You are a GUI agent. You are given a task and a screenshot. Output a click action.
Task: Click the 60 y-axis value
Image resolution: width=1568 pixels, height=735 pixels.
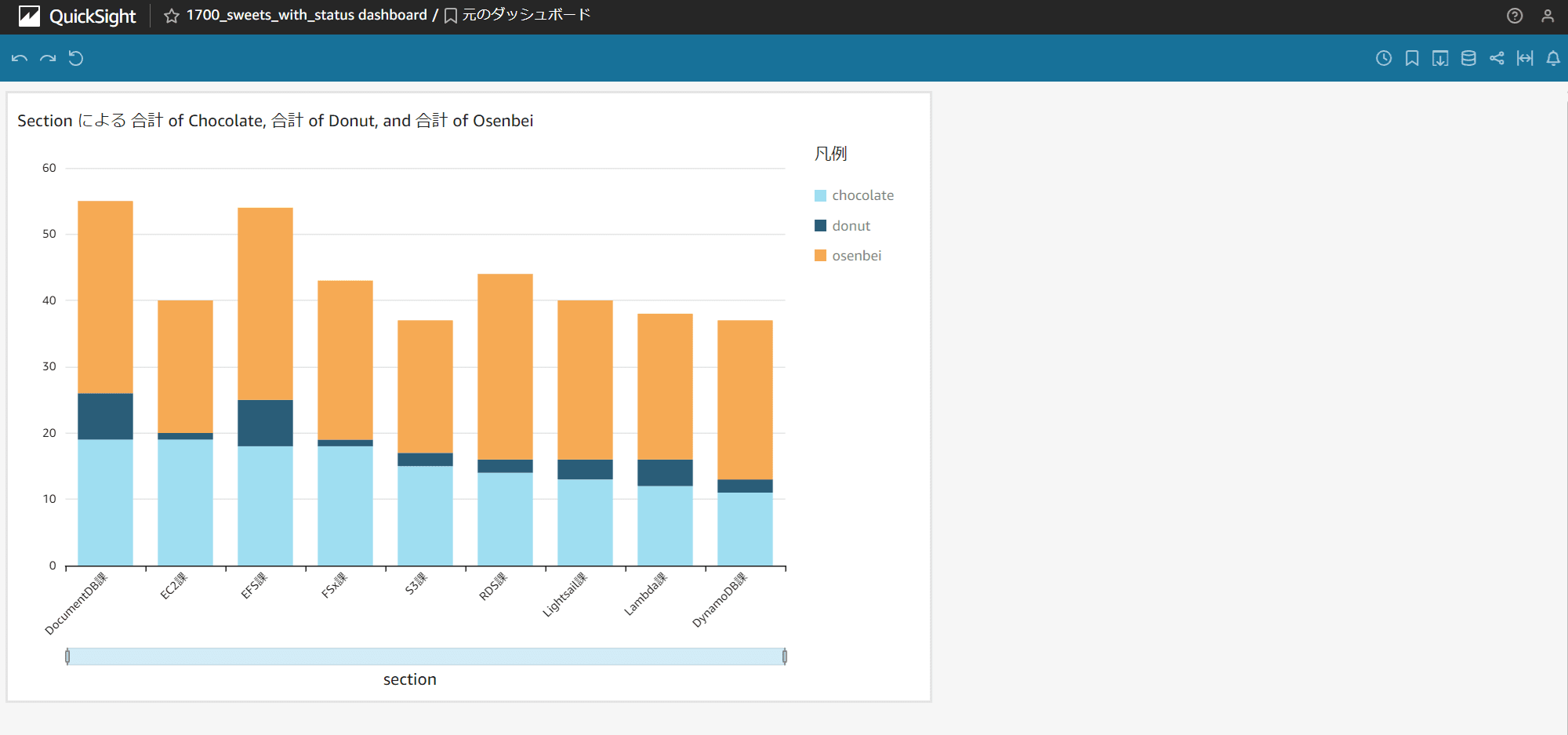(x=49, y=168)
